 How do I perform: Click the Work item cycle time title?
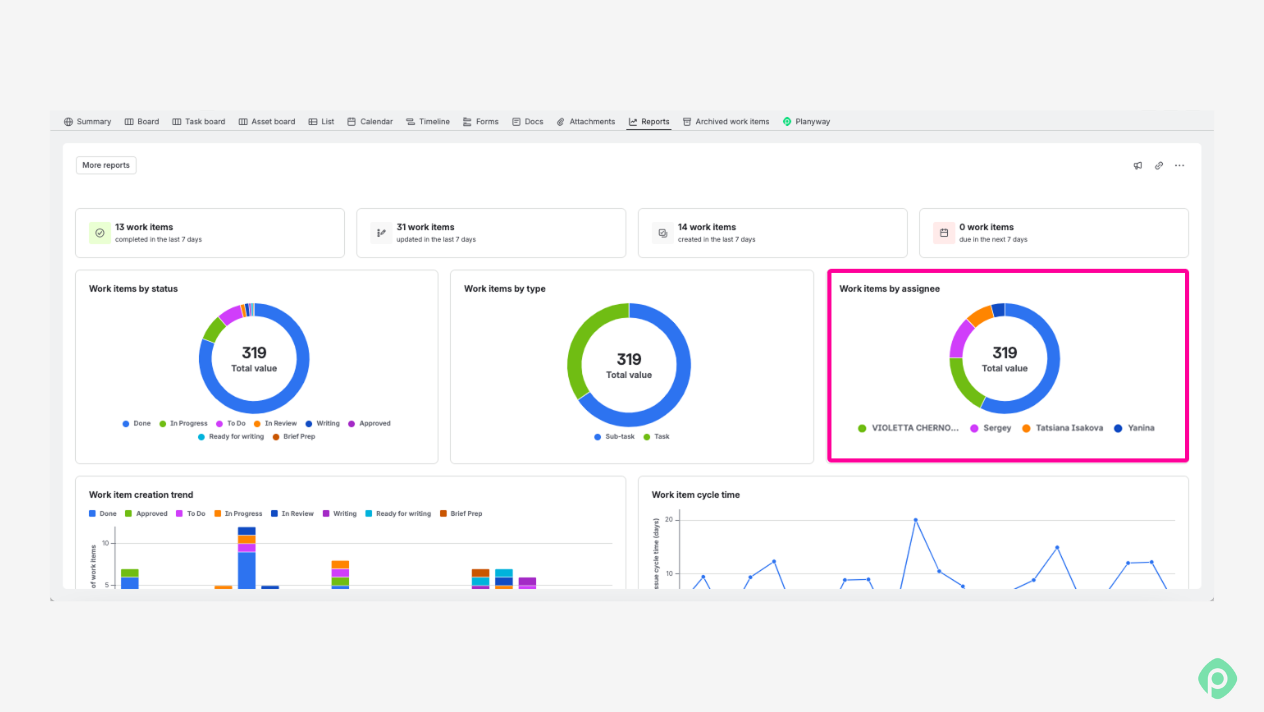tap(696, 495)
